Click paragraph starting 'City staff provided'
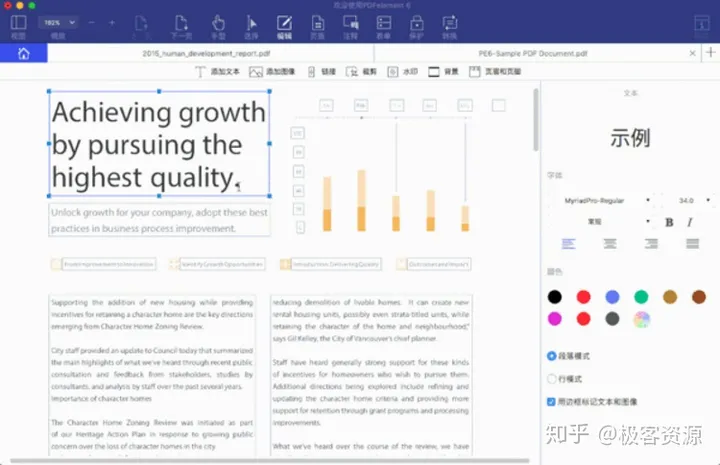Image resolution: width=720 pixels, height=465 pixels. (x=152, y=374)
